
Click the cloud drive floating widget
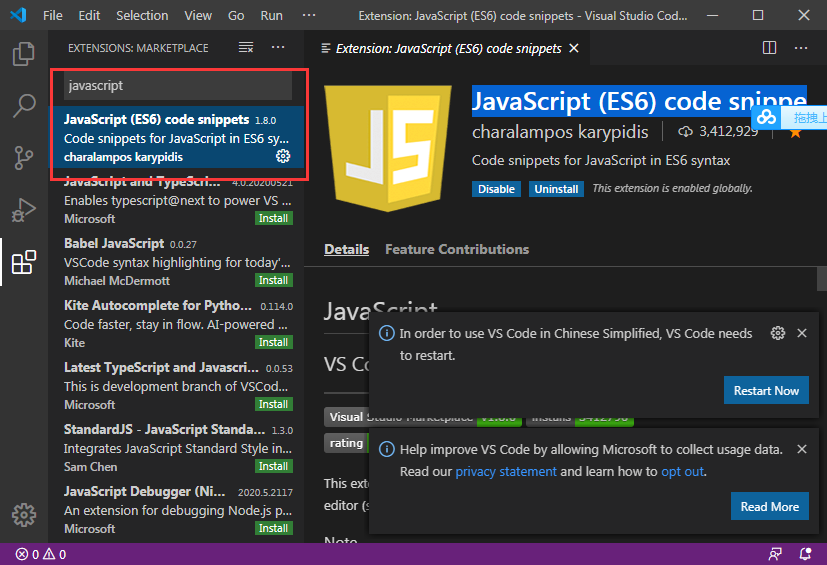click(x=767, y=117)
